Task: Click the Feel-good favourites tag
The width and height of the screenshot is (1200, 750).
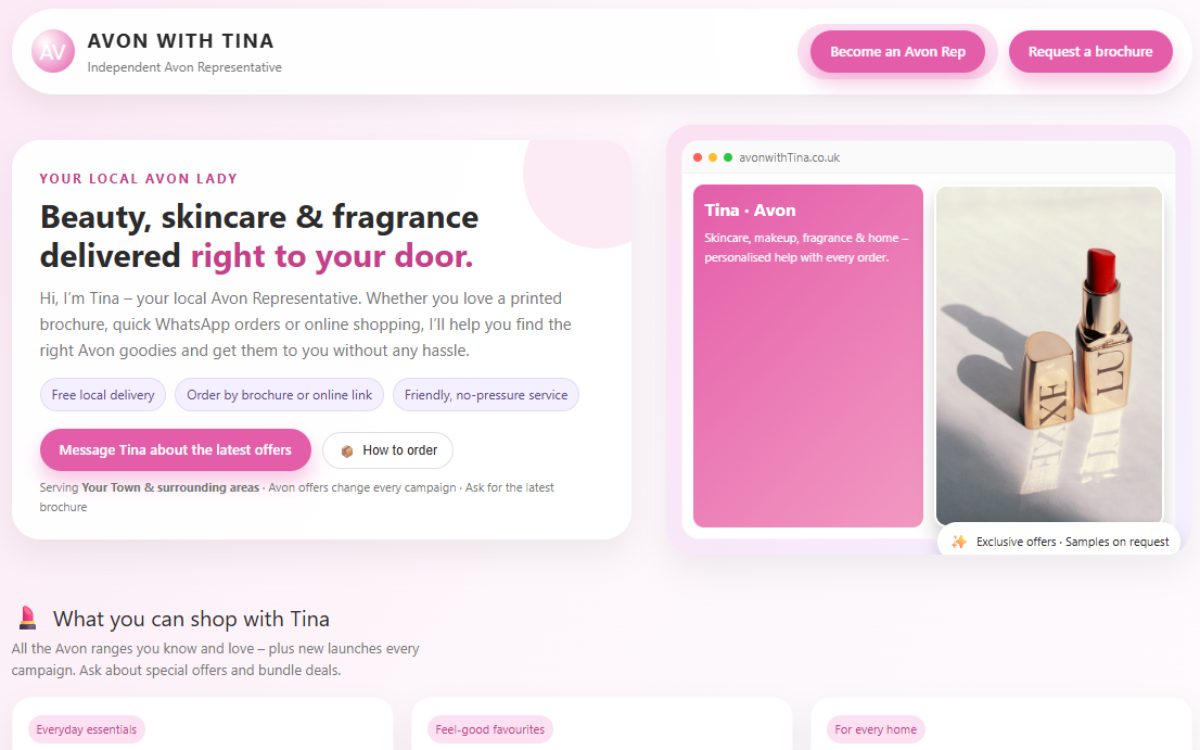Action: (x=490, y=729)
